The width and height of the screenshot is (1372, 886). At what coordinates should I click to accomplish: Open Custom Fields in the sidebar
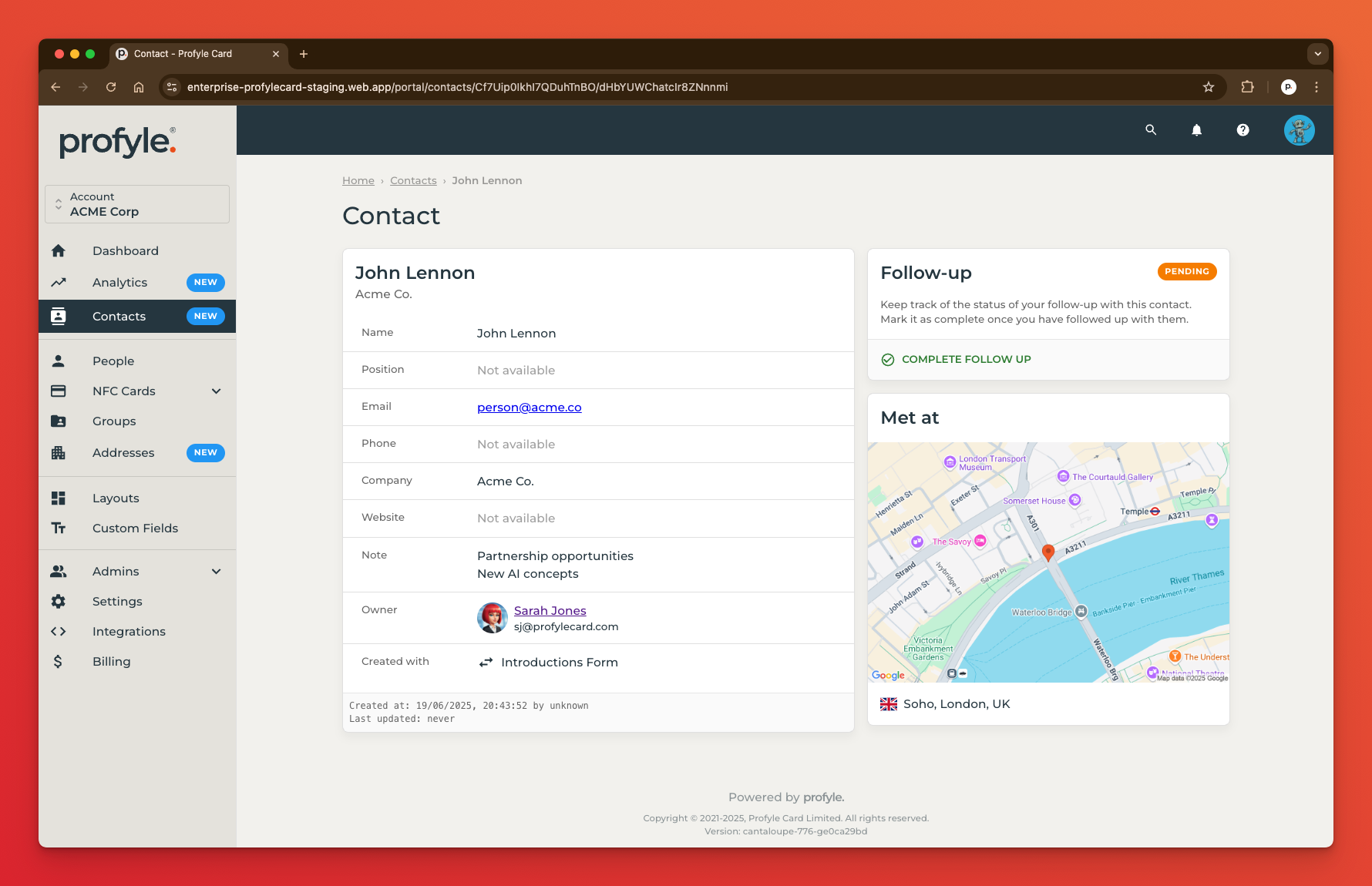pos(137,528)
